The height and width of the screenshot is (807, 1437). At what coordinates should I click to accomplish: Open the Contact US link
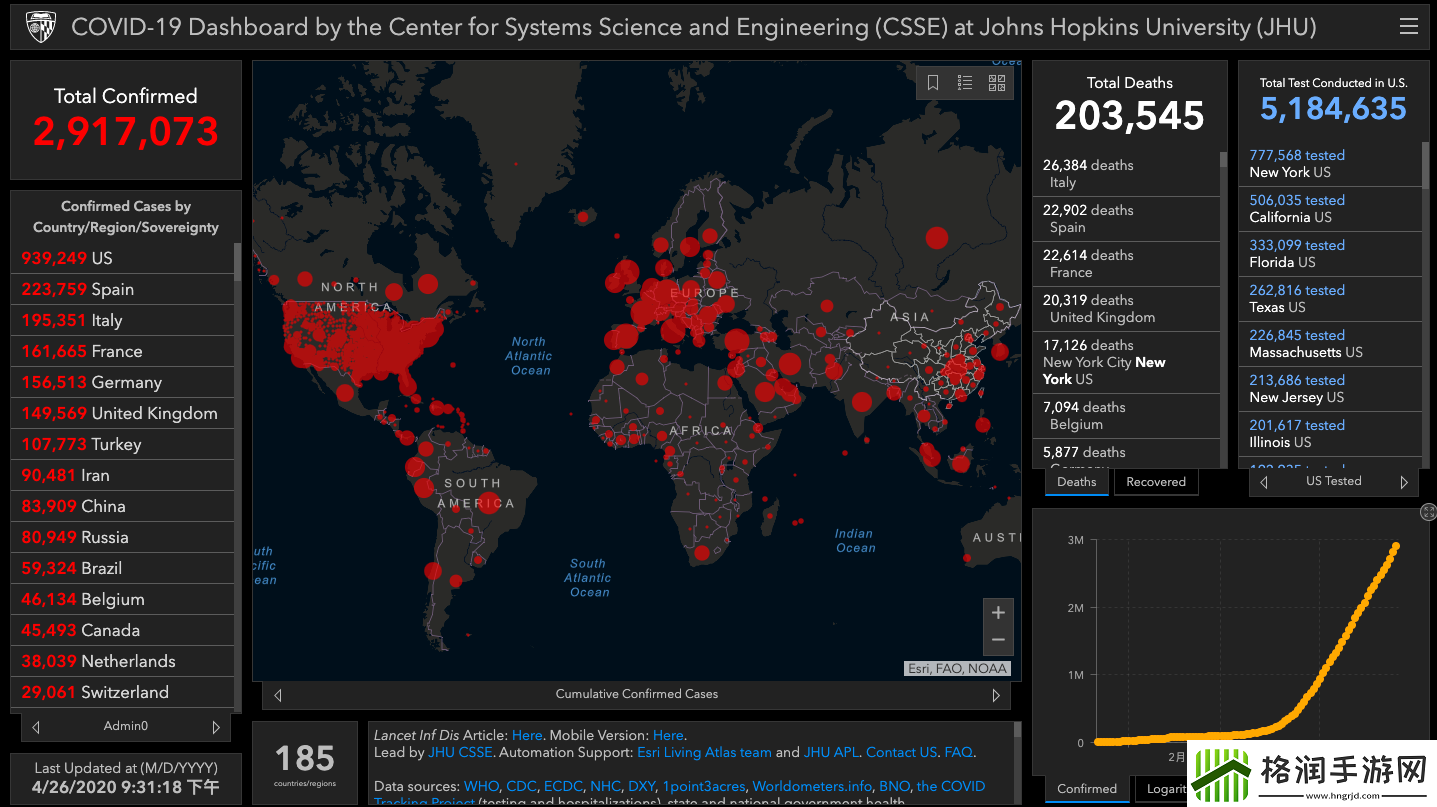(901, 752)
